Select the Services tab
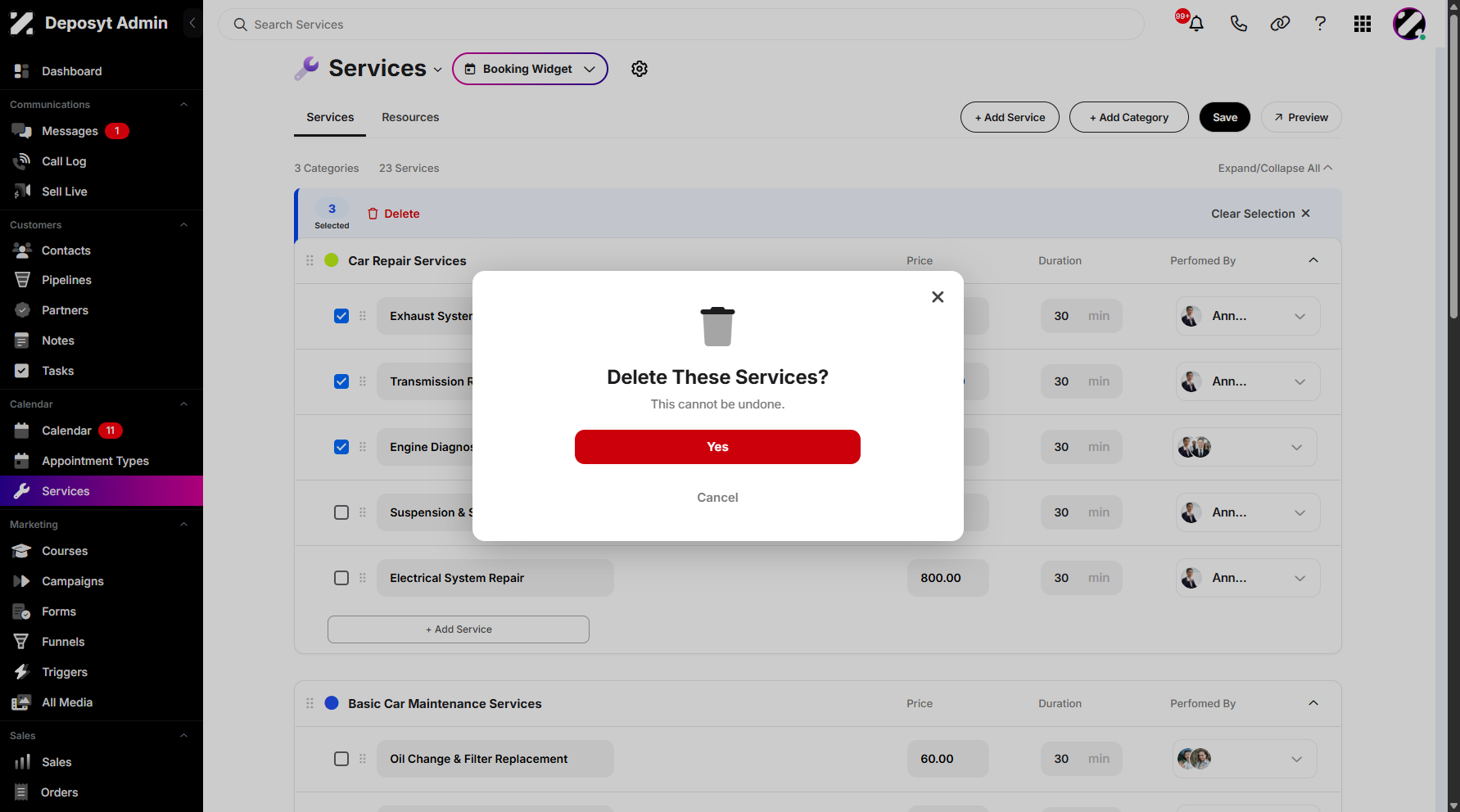Screen dimensions: 1460x812 [330, 117]
